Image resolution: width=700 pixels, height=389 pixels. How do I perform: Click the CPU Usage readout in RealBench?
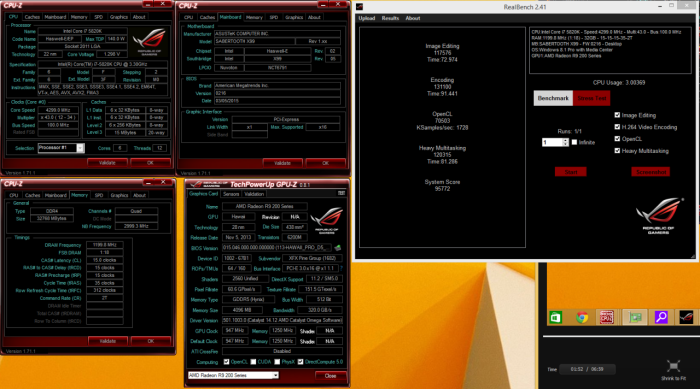(x=619, y=83)
